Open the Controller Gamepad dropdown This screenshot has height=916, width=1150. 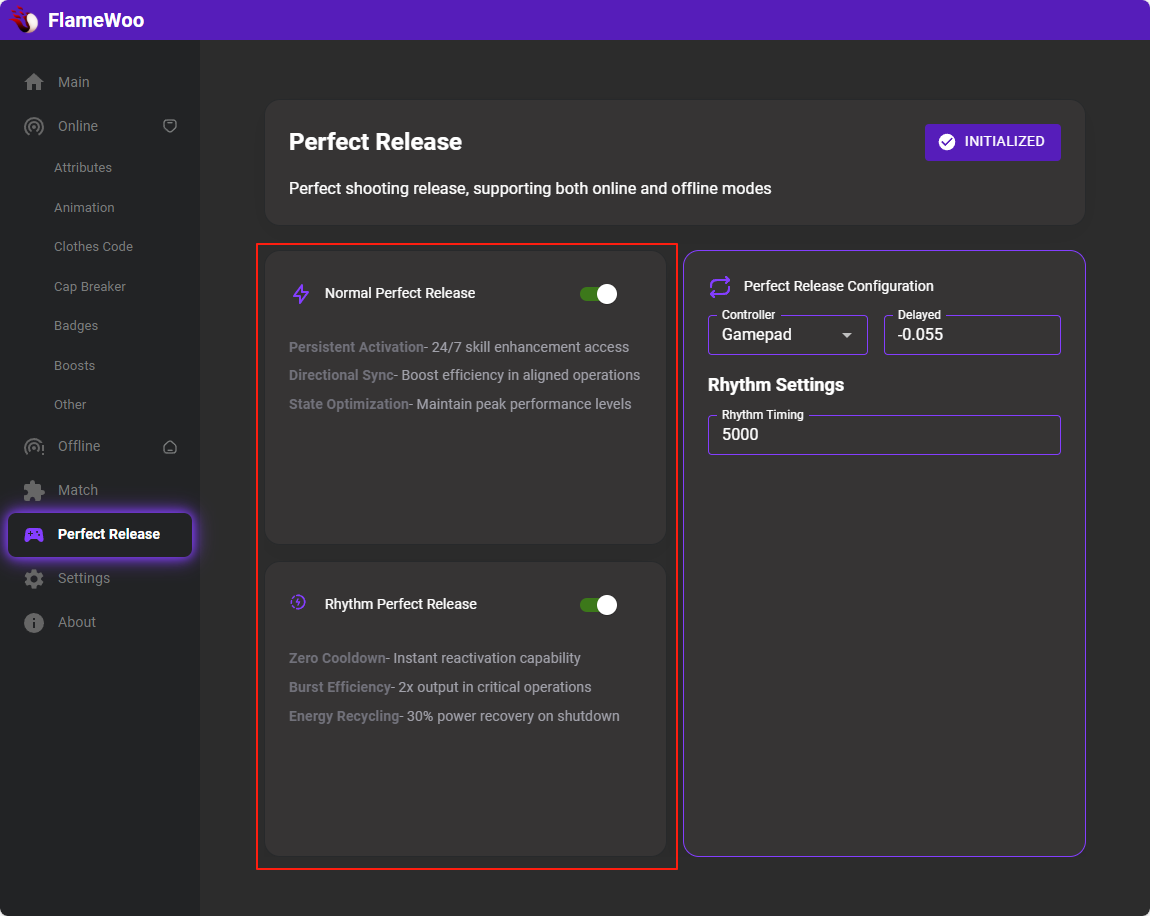[788, 335]
